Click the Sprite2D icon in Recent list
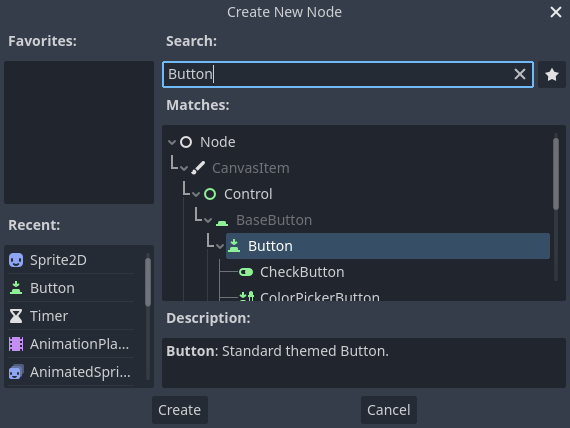 (16, 260)
